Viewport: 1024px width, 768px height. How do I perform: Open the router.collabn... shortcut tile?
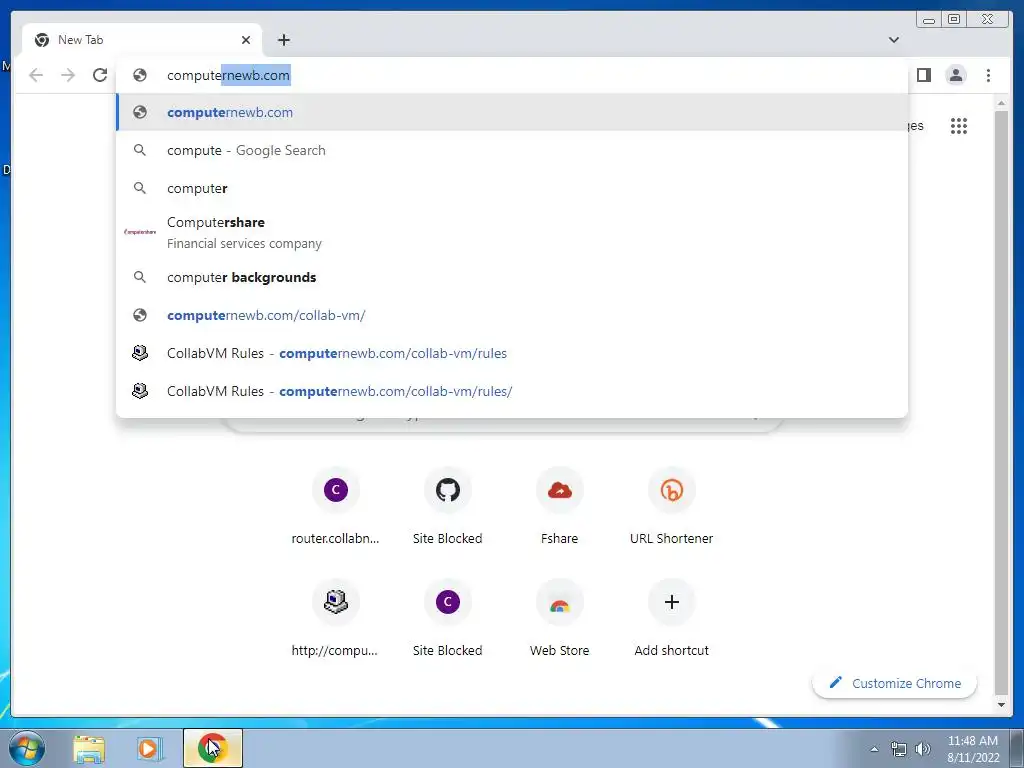point(336,505)
